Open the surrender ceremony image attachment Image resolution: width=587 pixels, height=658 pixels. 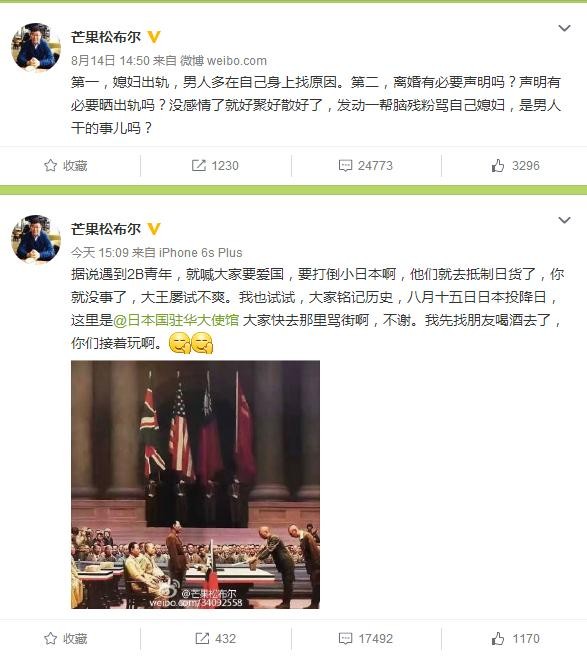click(x=195, y=484)
